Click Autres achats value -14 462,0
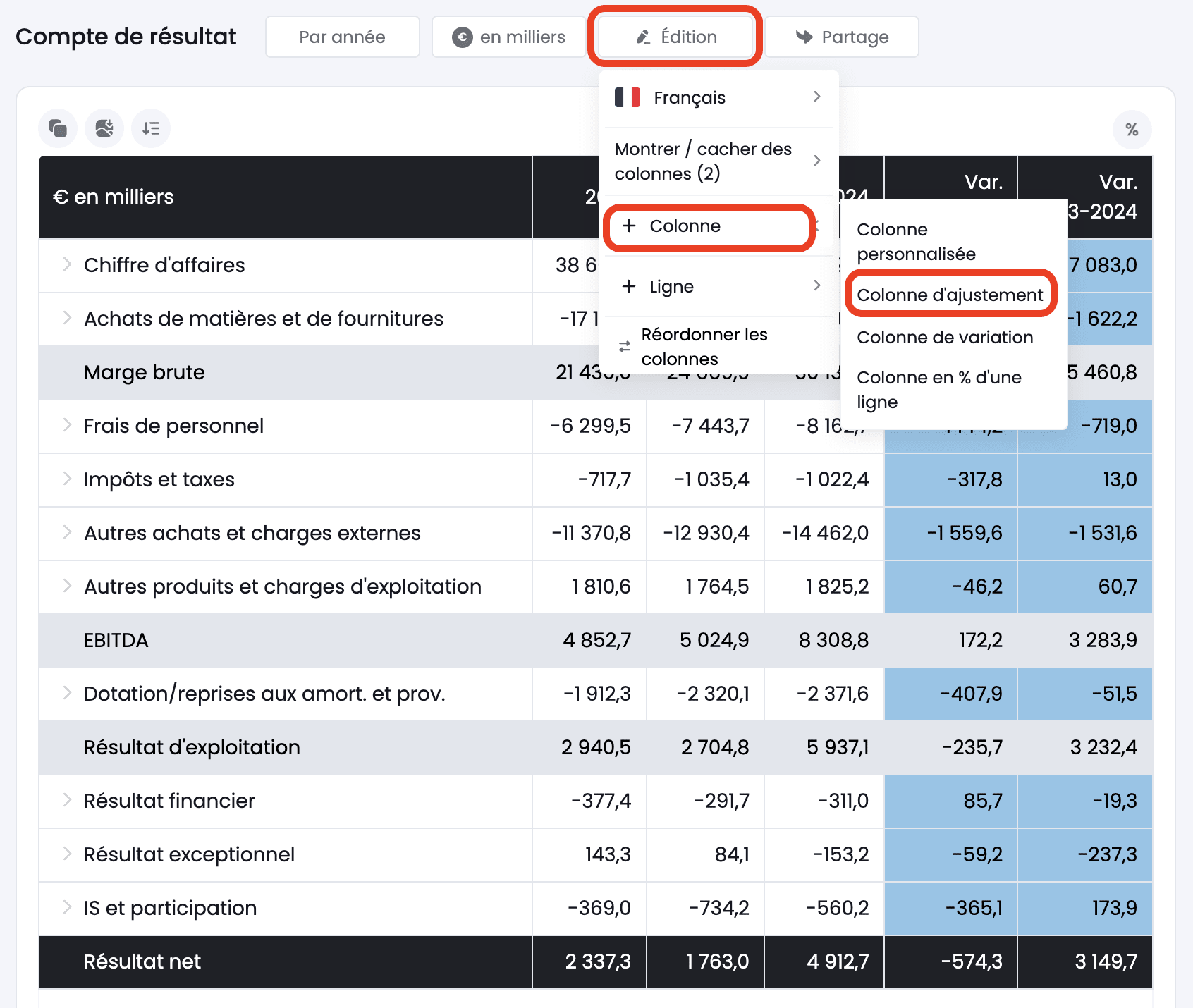The image size is (1193, 1008). click(825, 533)
